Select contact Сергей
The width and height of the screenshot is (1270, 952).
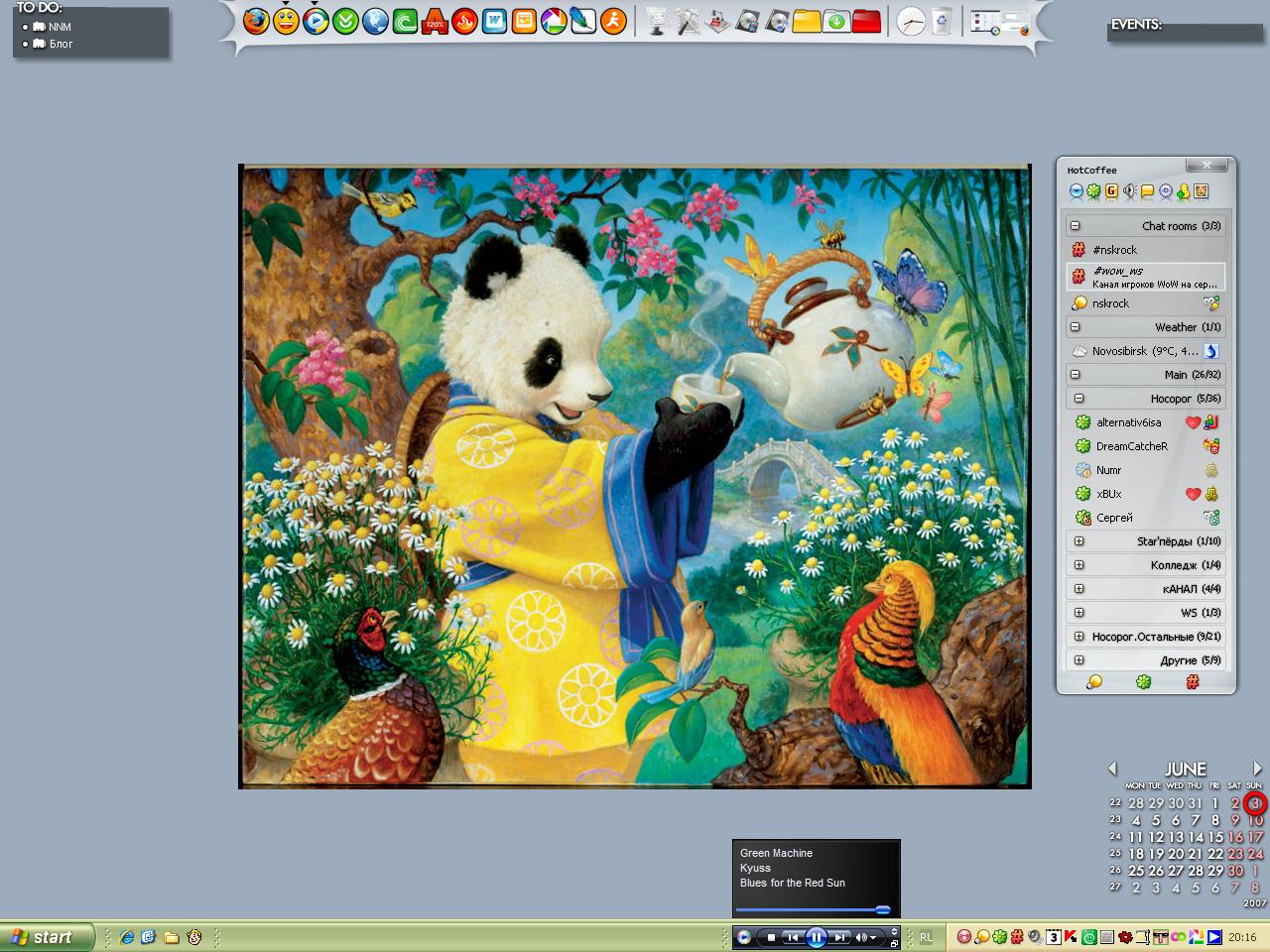point(1146,518)
